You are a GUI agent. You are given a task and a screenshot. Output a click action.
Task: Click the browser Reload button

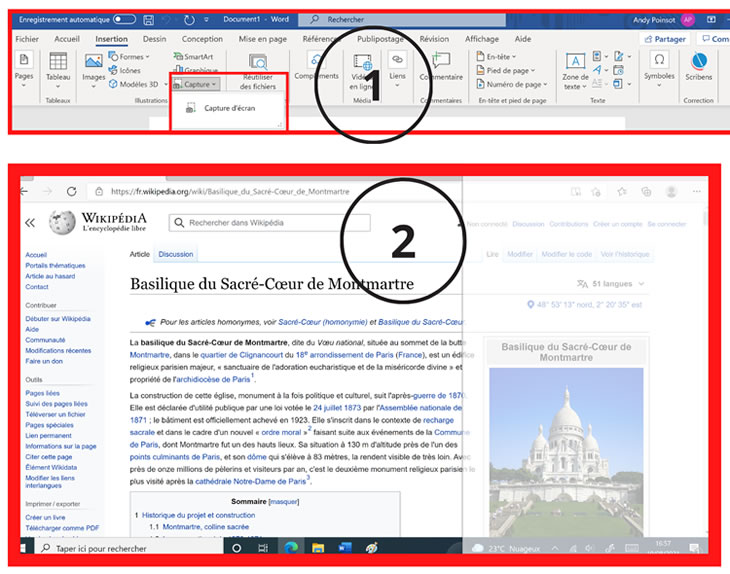71,191
